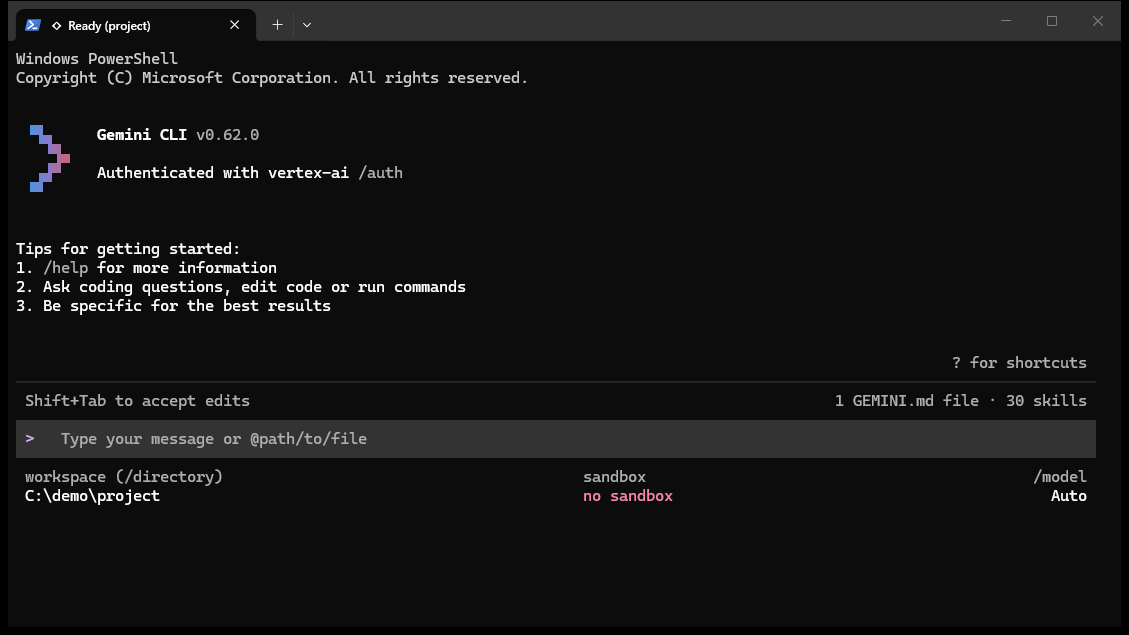
Task: Click the /model label
Action: [1060, 477]
